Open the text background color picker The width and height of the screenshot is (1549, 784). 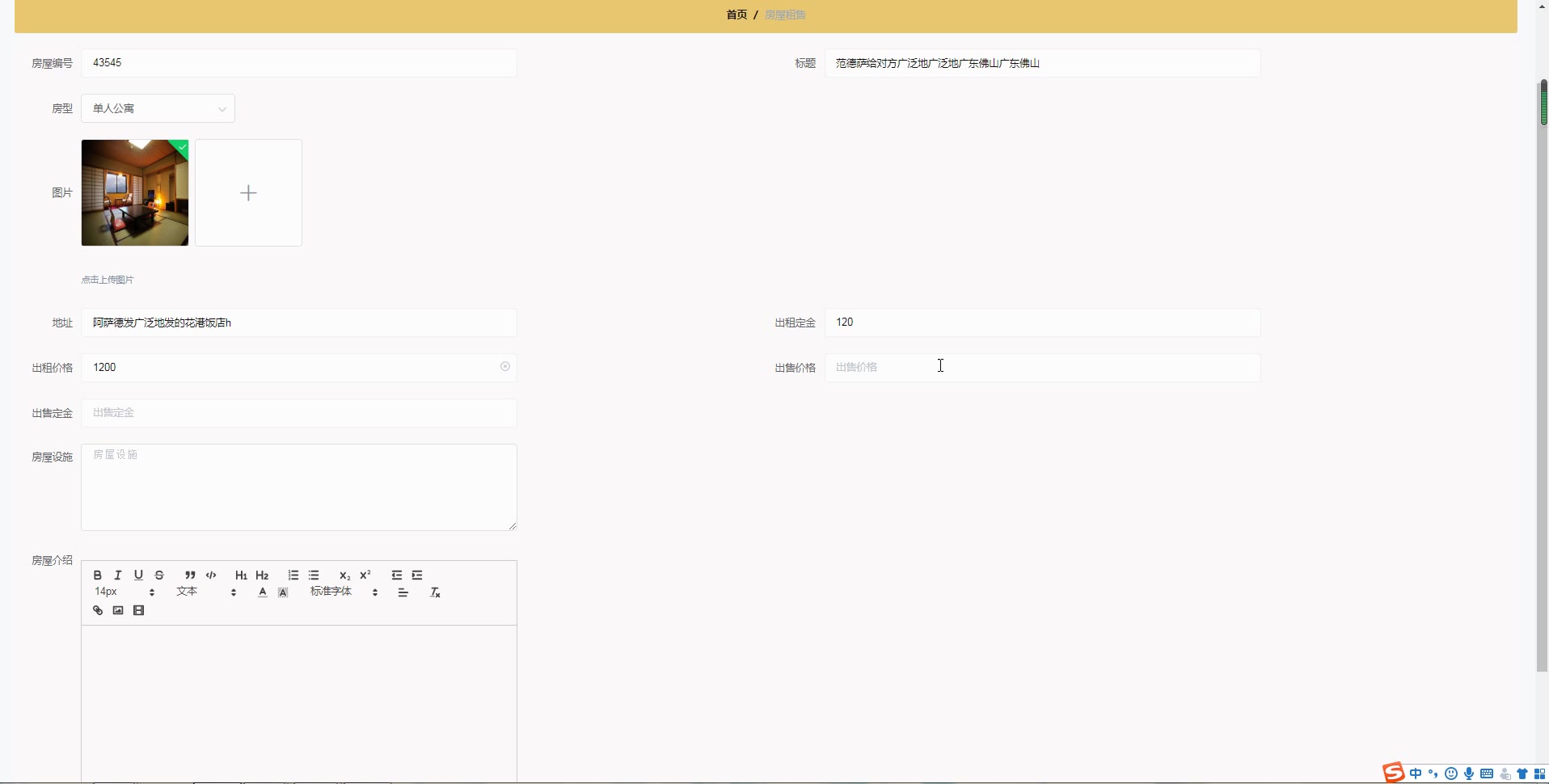click(x=283, y=592)
